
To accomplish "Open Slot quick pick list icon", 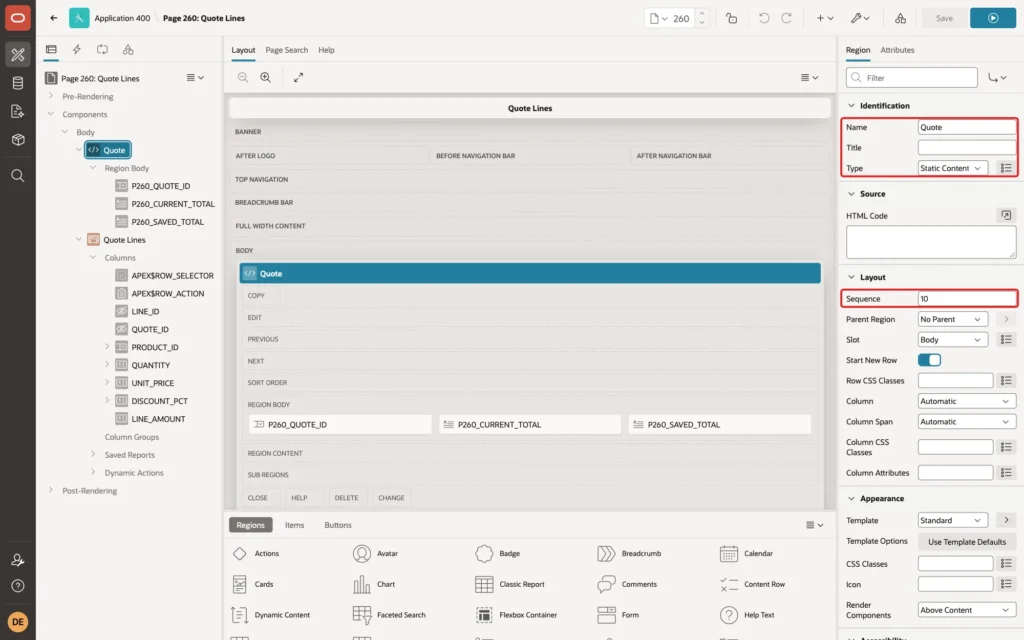I will click(x=1006, y=340).
